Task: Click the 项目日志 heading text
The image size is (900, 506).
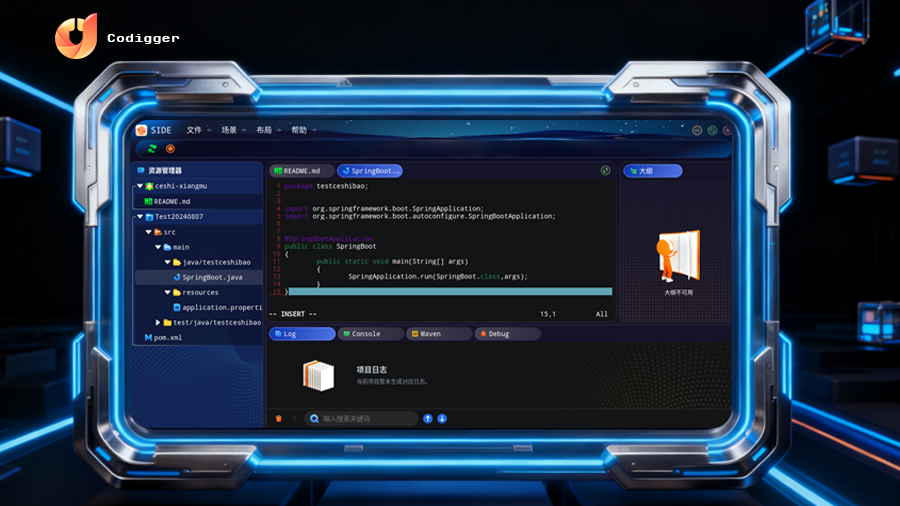Action: [x=371, y=369]
